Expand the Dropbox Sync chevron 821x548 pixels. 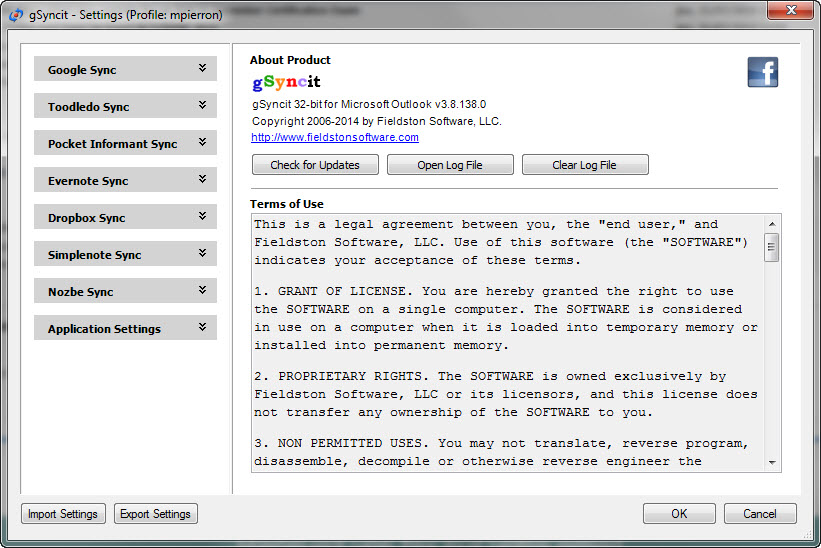click(x=202, y=216)
